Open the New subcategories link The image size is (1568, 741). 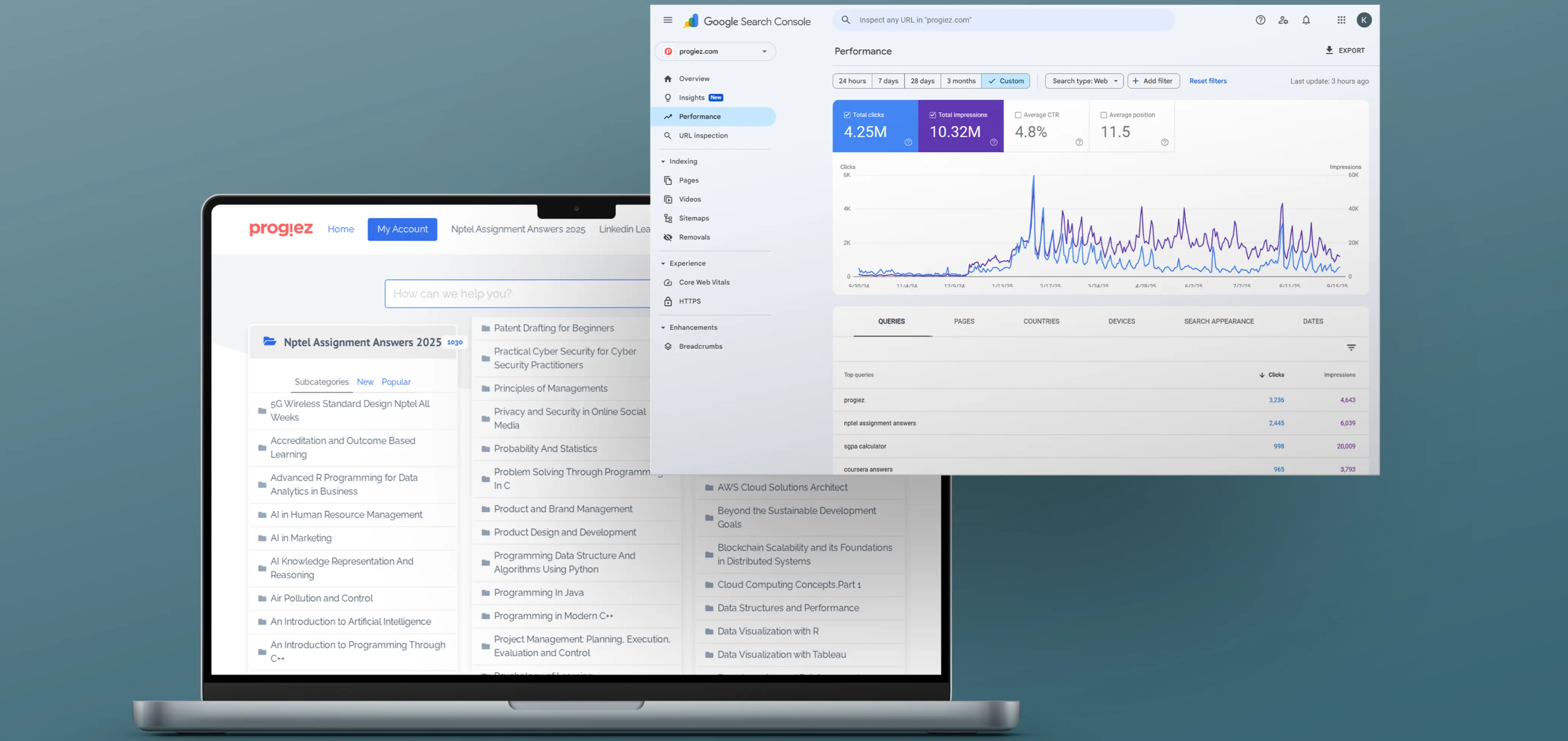tap(365, 382)
